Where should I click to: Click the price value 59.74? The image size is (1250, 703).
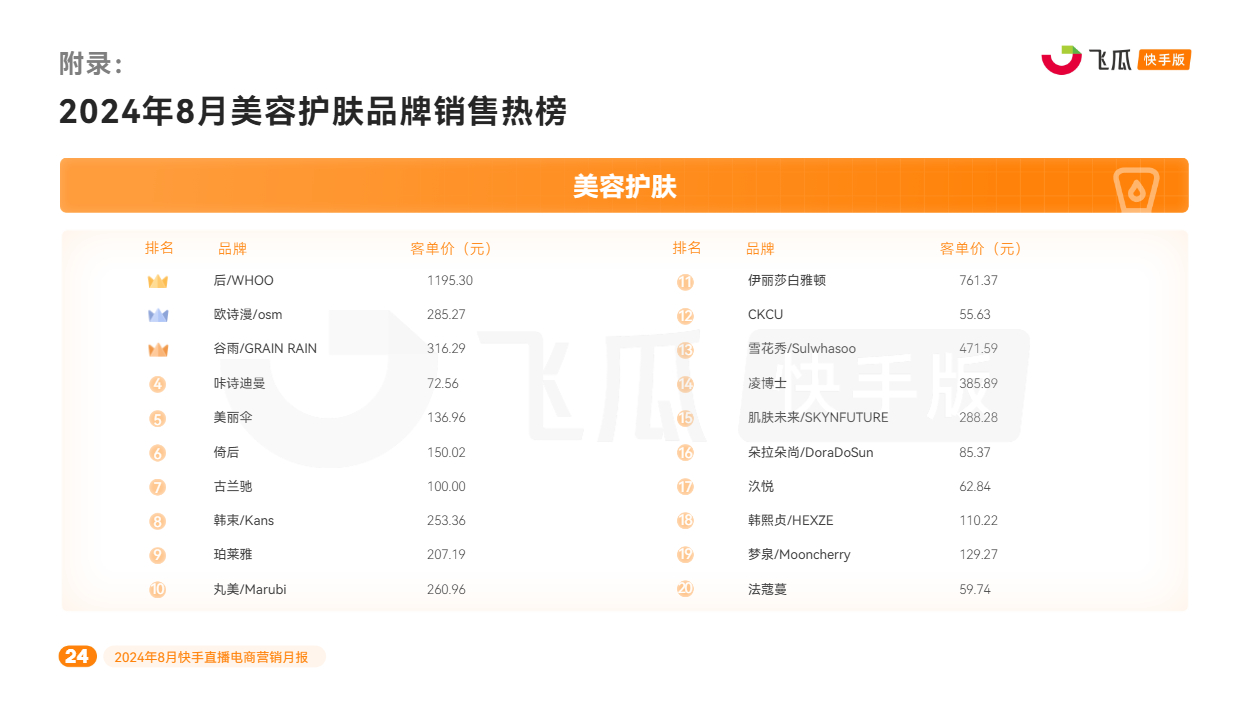pyautogui.click(x=975, y=589)
